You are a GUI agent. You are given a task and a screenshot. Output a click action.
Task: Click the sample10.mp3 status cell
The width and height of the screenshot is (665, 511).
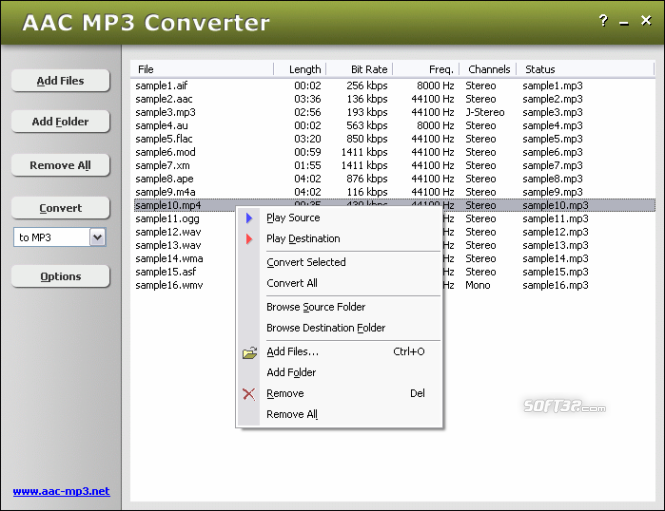[555, 205]
